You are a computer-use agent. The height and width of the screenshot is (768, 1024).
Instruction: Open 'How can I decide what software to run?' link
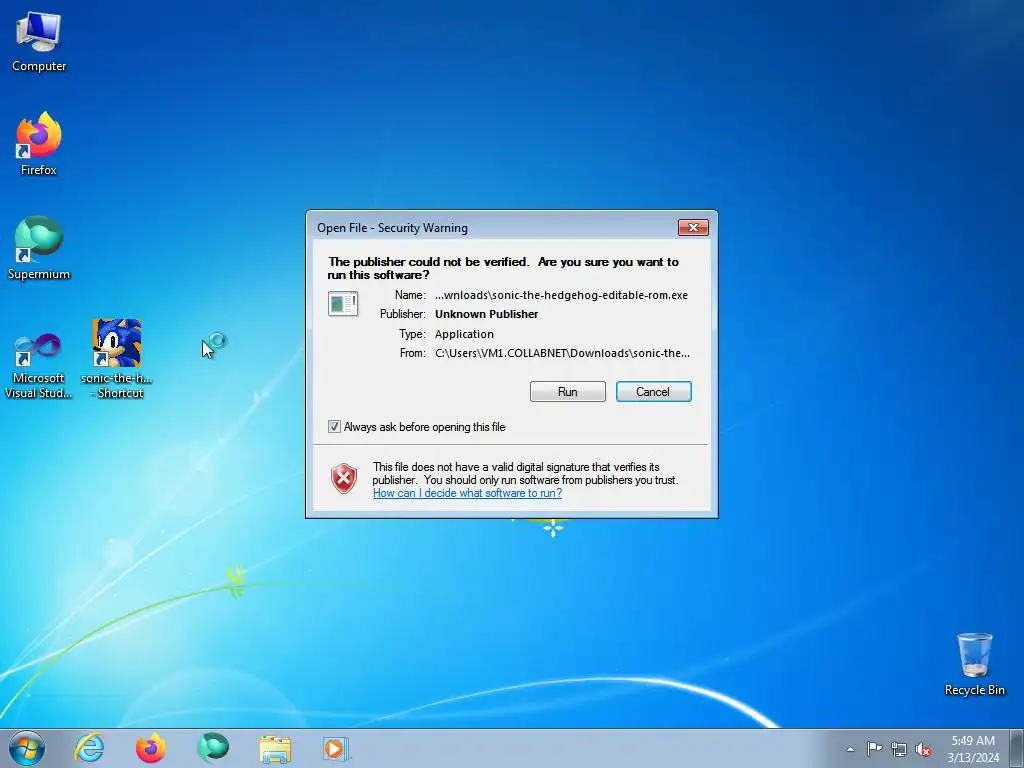click(x=467, y=493)
